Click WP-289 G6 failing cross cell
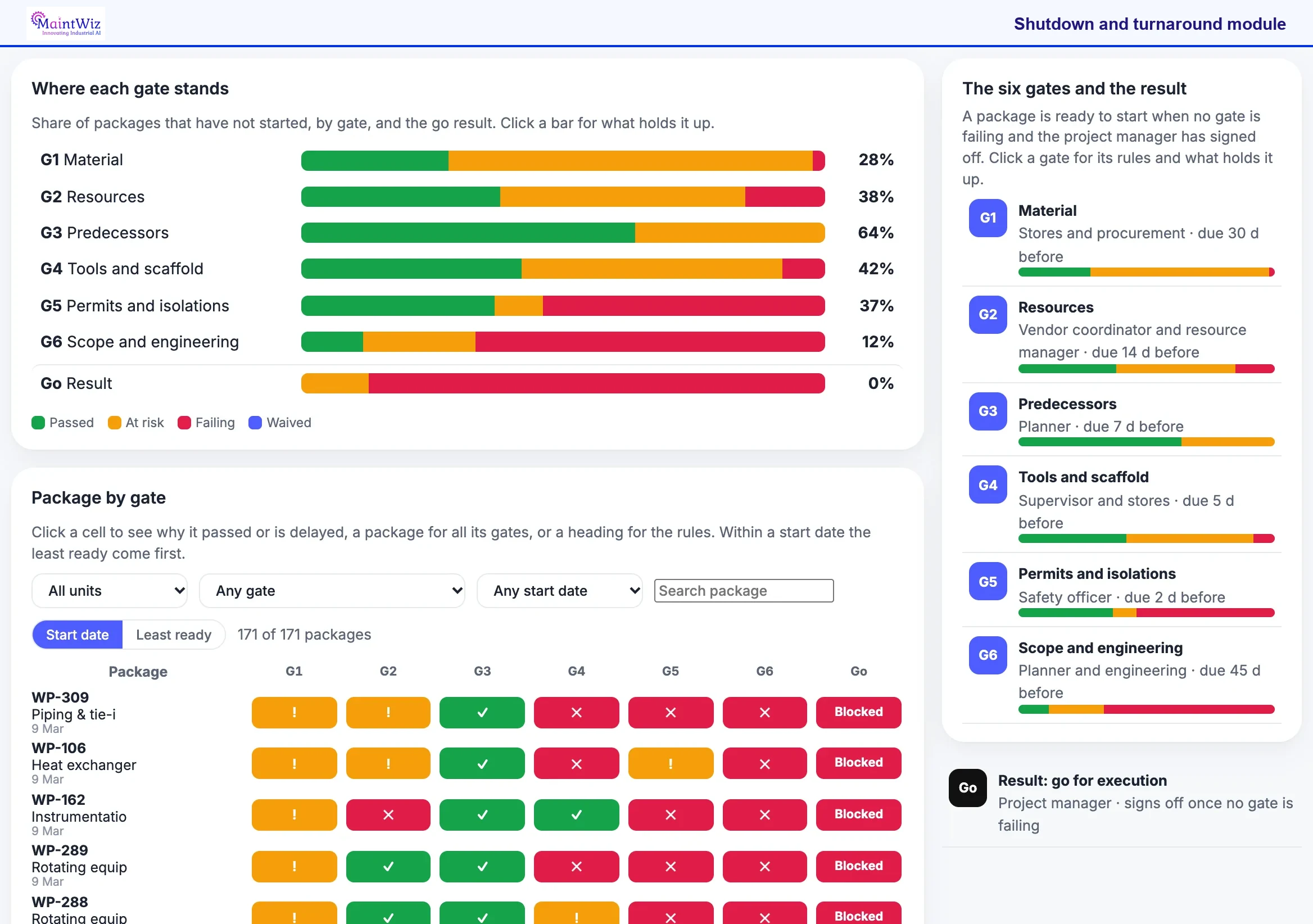Viewport: 1313px width, 924px height. coord(764,866)
